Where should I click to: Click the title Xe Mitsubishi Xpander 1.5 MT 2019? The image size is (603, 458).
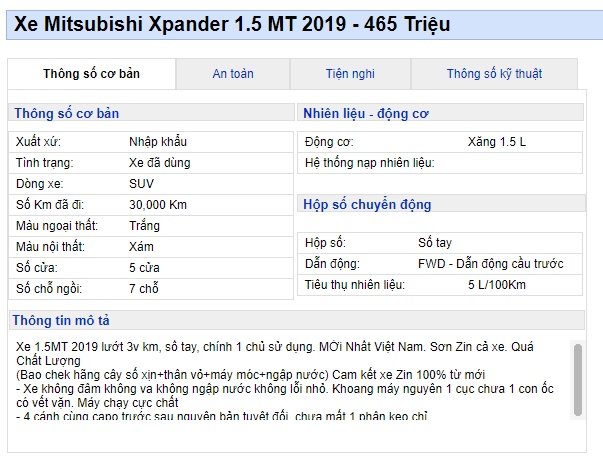[180, 24]
